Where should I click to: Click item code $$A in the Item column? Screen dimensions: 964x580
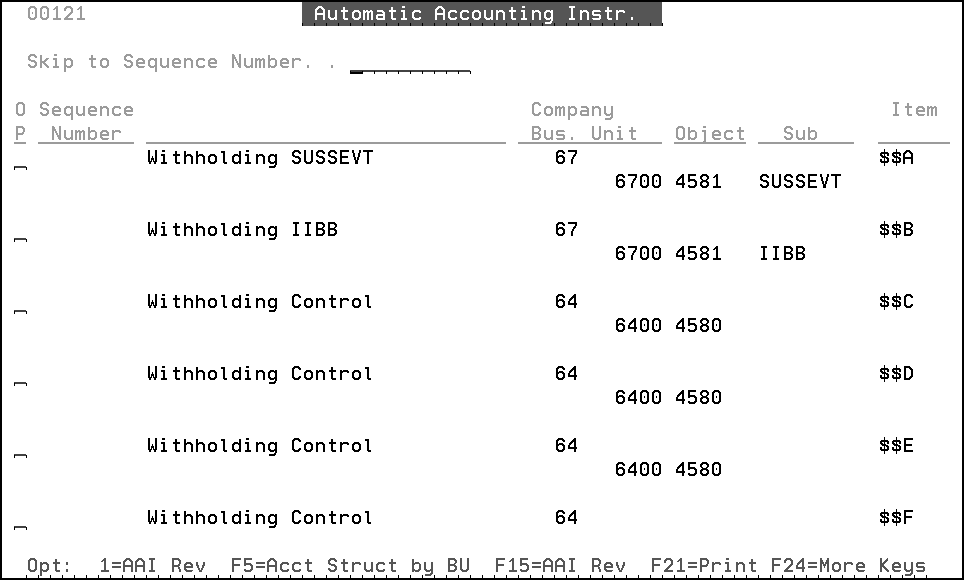tap(897, 157)
